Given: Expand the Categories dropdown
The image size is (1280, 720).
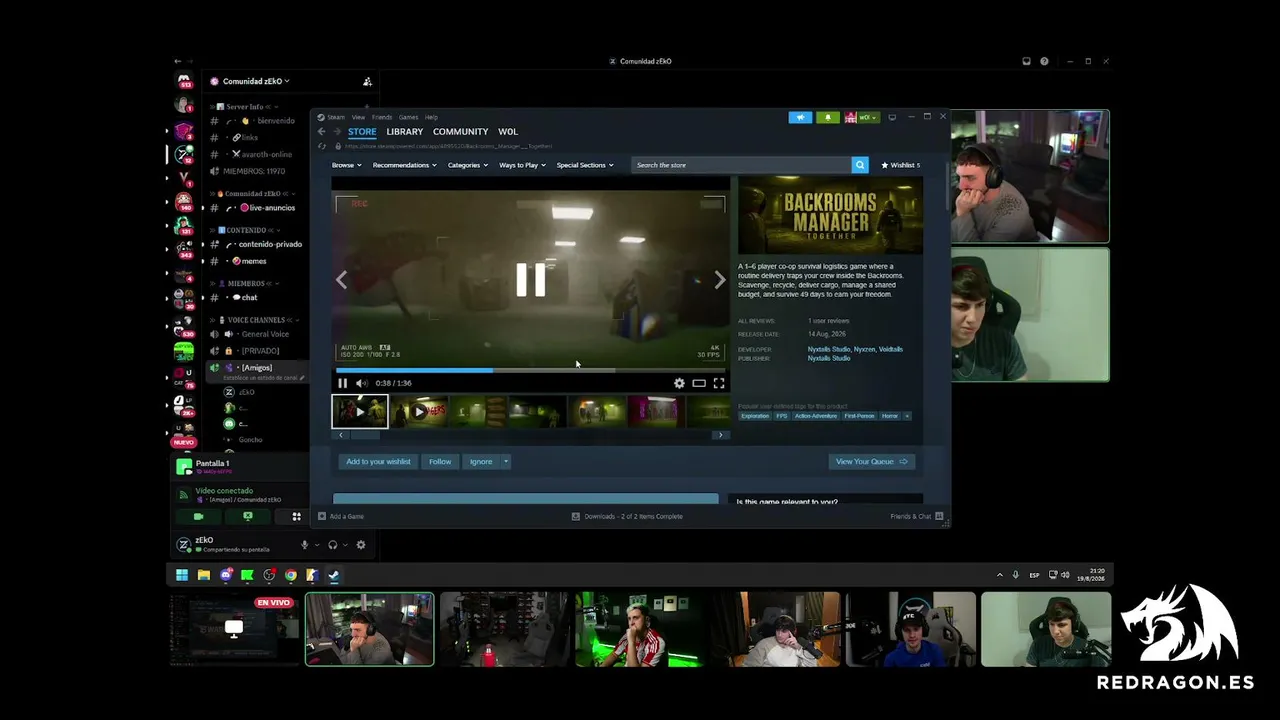Looking at the screenshot, I should (467, 165).
